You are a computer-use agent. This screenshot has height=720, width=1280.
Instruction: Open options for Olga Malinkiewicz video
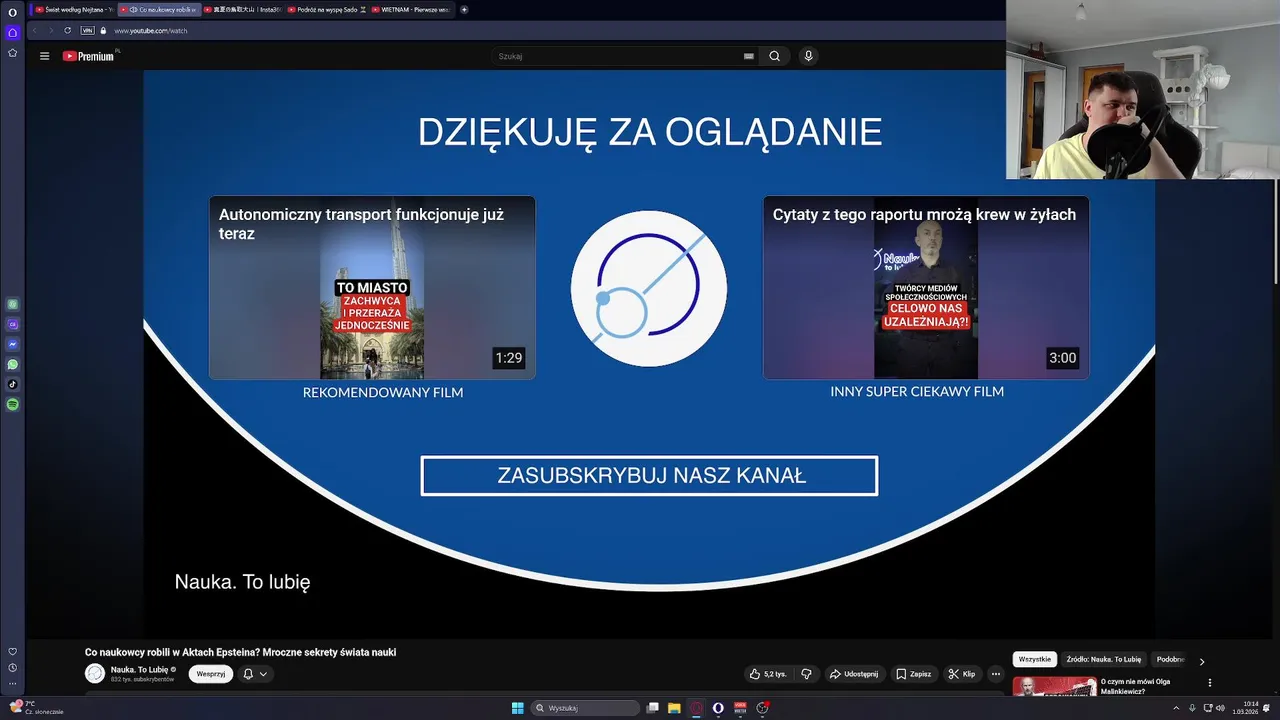click(1210, 683)
